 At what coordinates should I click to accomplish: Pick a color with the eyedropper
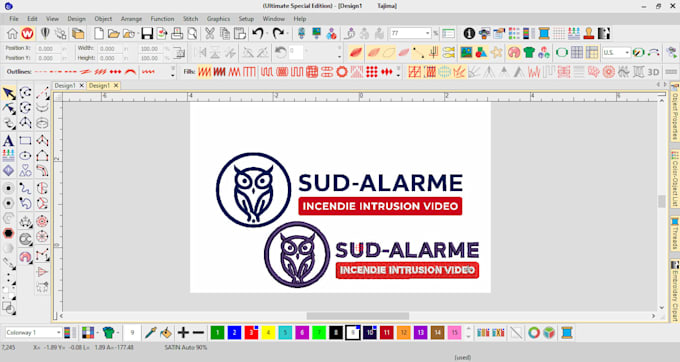[150, 333]
